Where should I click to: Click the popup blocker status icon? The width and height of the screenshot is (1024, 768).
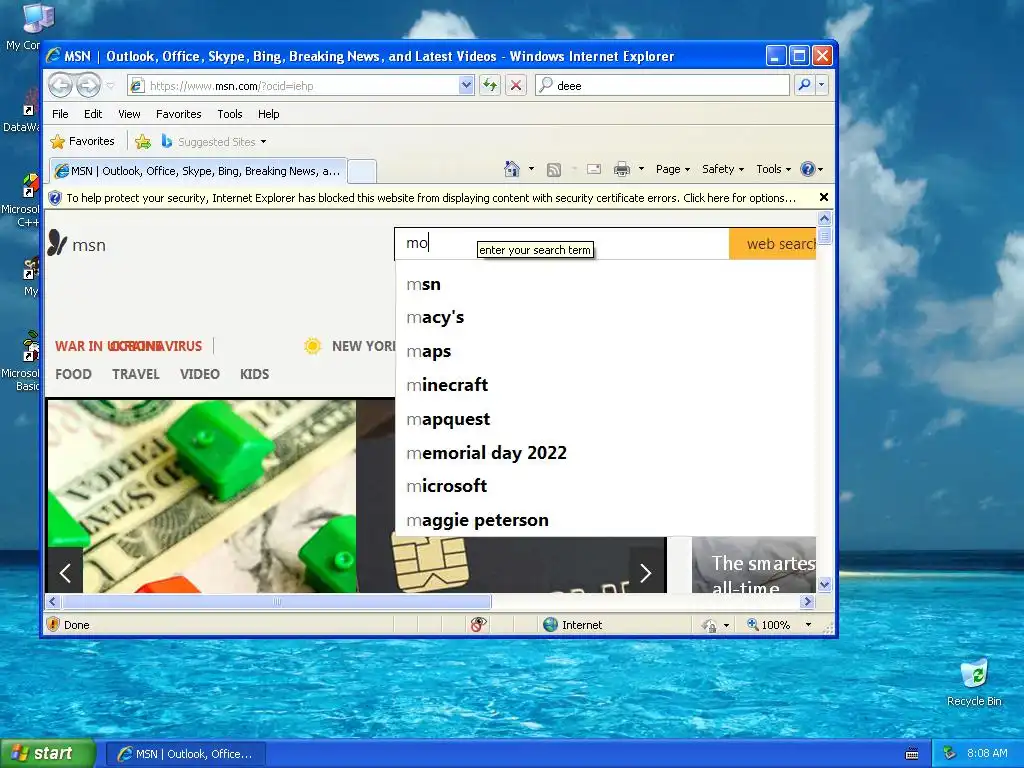(x=478, y=624)
